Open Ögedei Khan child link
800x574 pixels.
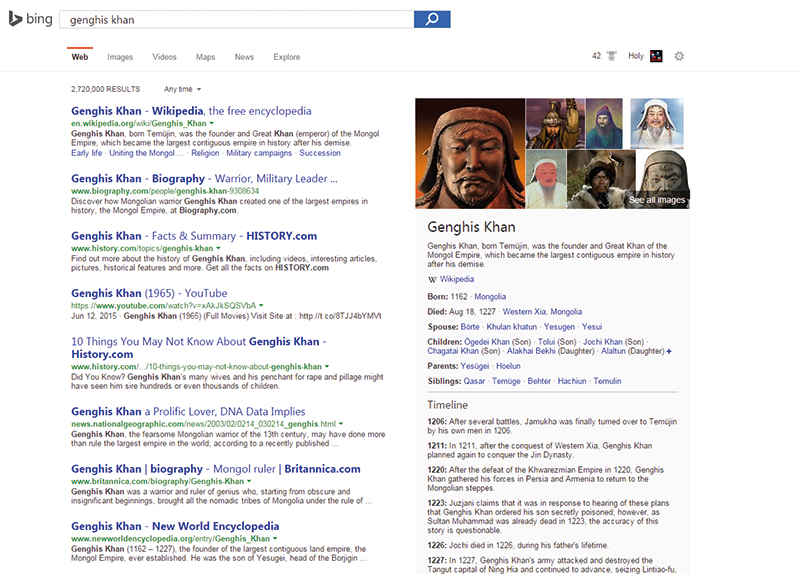click(487, 342)
